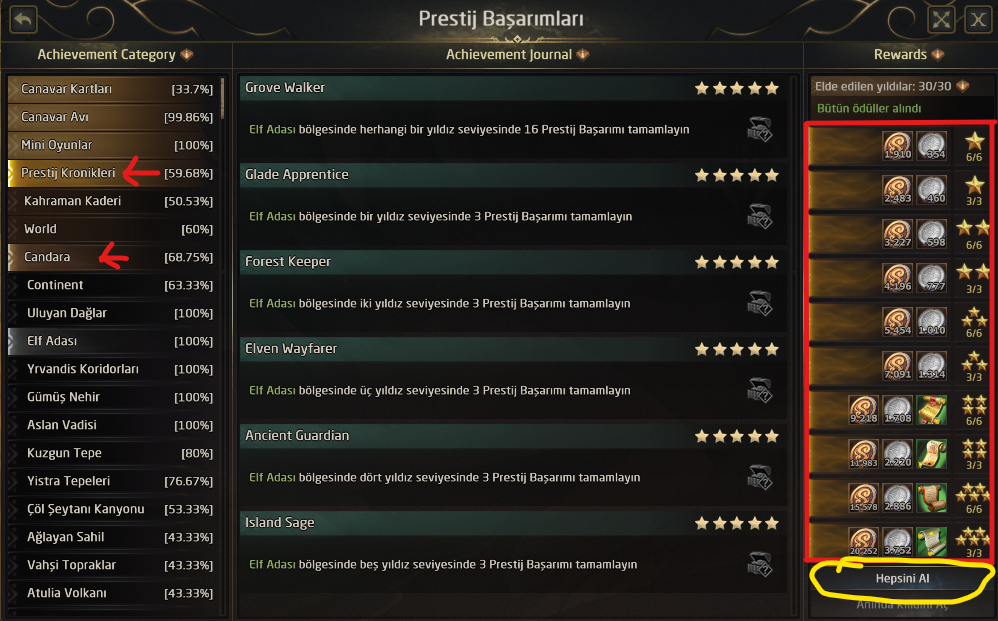The height and width of the screenshot is (621, 998).
Task: Click the bronze token icon showing 1.910
Action: pos(897,144)
